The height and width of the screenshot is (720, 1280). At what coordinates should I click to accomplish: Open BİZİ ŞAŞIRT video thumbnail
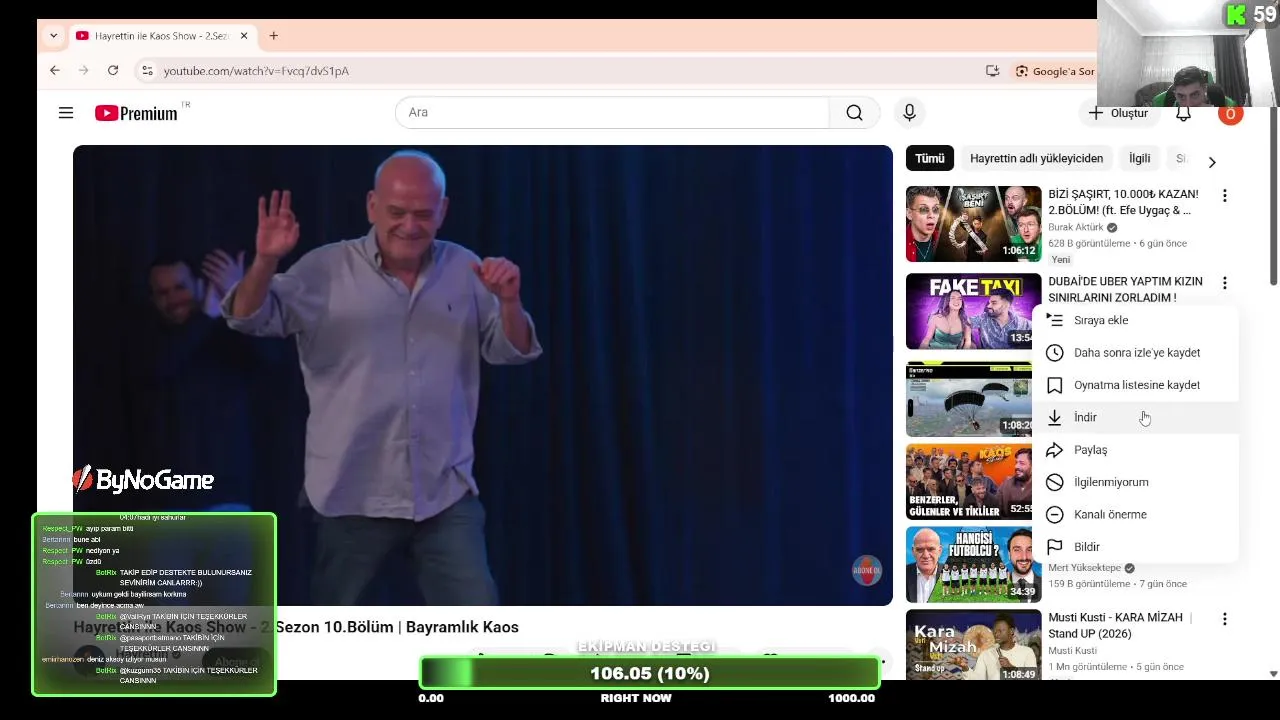[x=973, y=224]
